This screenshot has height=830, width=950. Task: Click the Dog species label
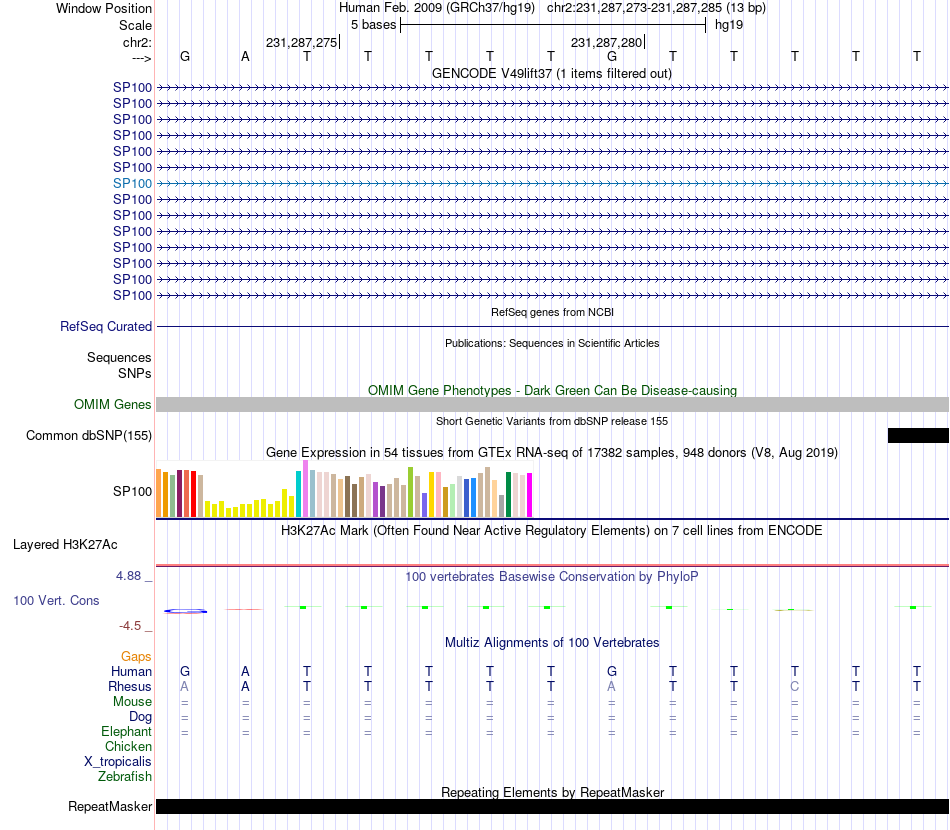tap(140, 717)
